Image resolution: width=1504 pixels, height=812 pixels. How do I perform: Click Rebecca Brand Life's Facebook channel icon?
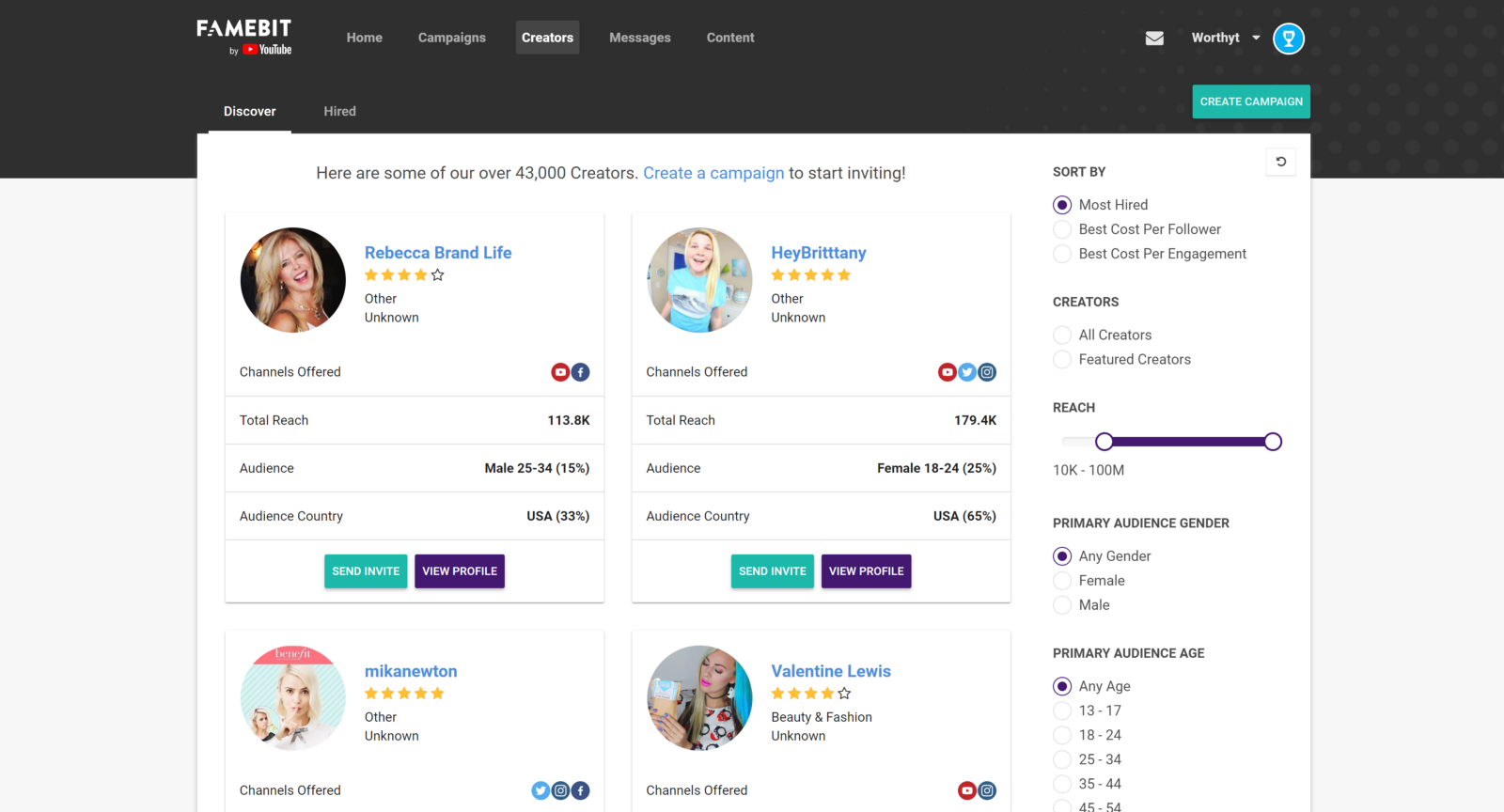(581, 372)
